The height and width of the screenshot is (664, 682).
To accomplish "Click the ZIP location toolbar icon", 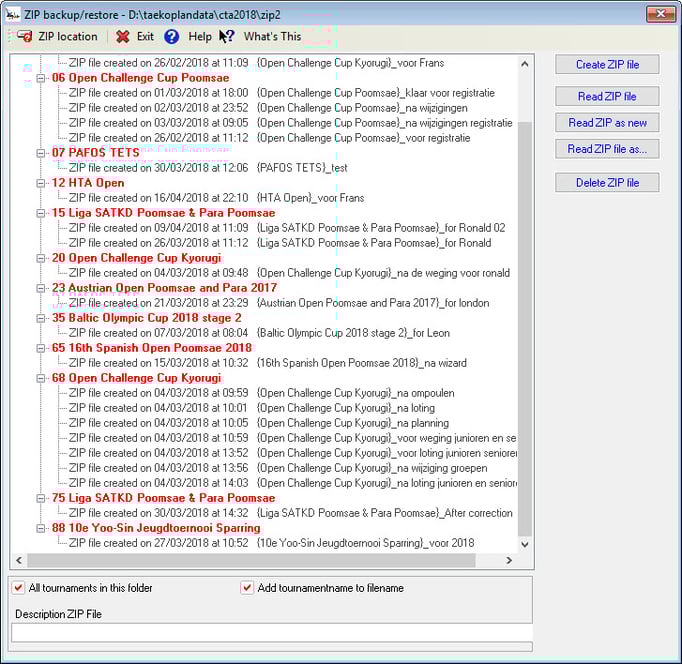I will [25, 37].
